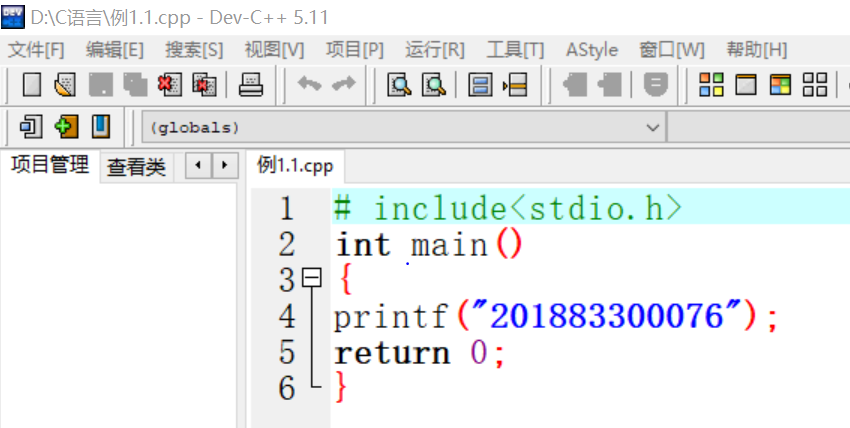Click the grayed-out Save icon

coord(100,85)
